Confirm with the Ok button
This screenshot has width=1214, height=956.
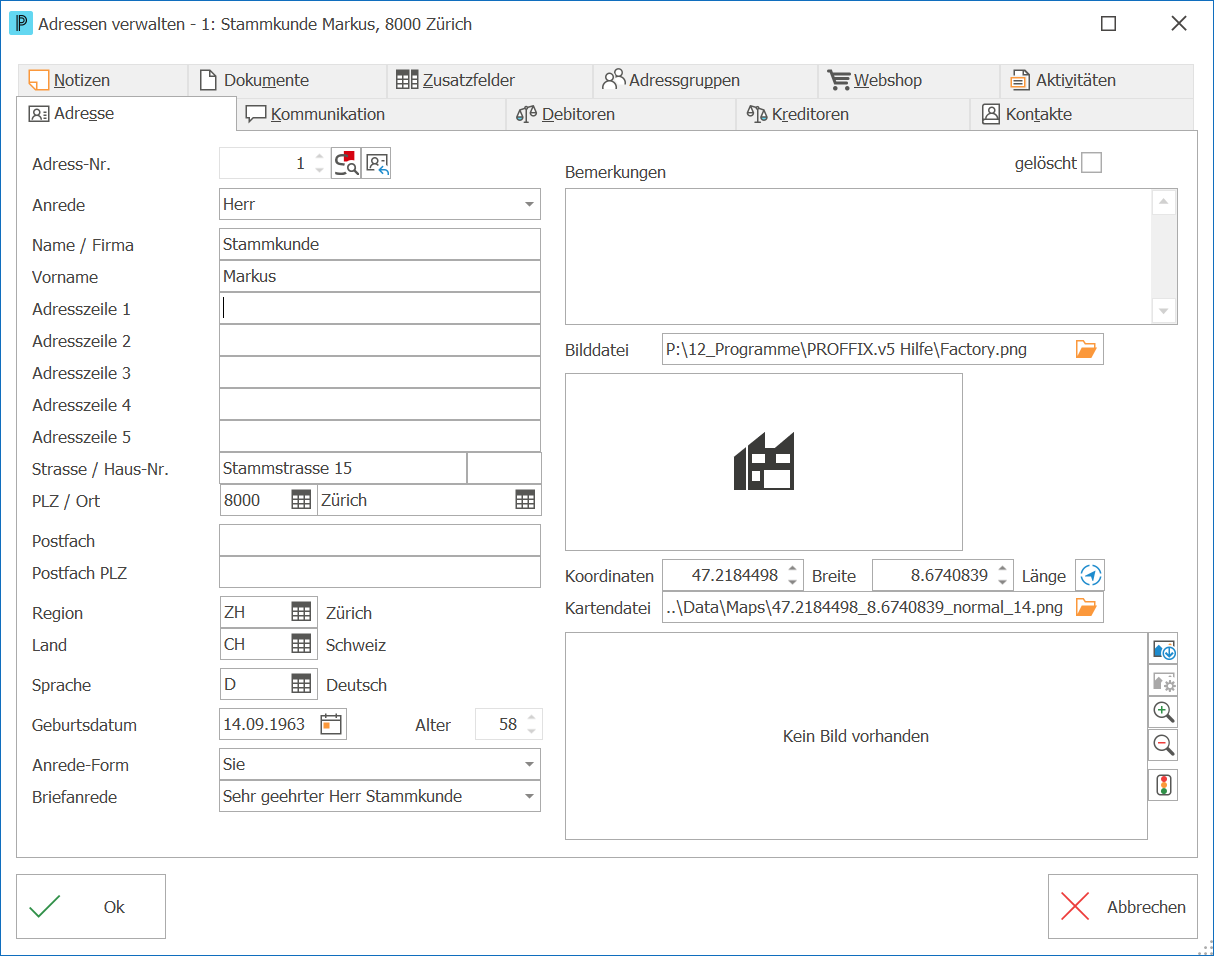91,906
